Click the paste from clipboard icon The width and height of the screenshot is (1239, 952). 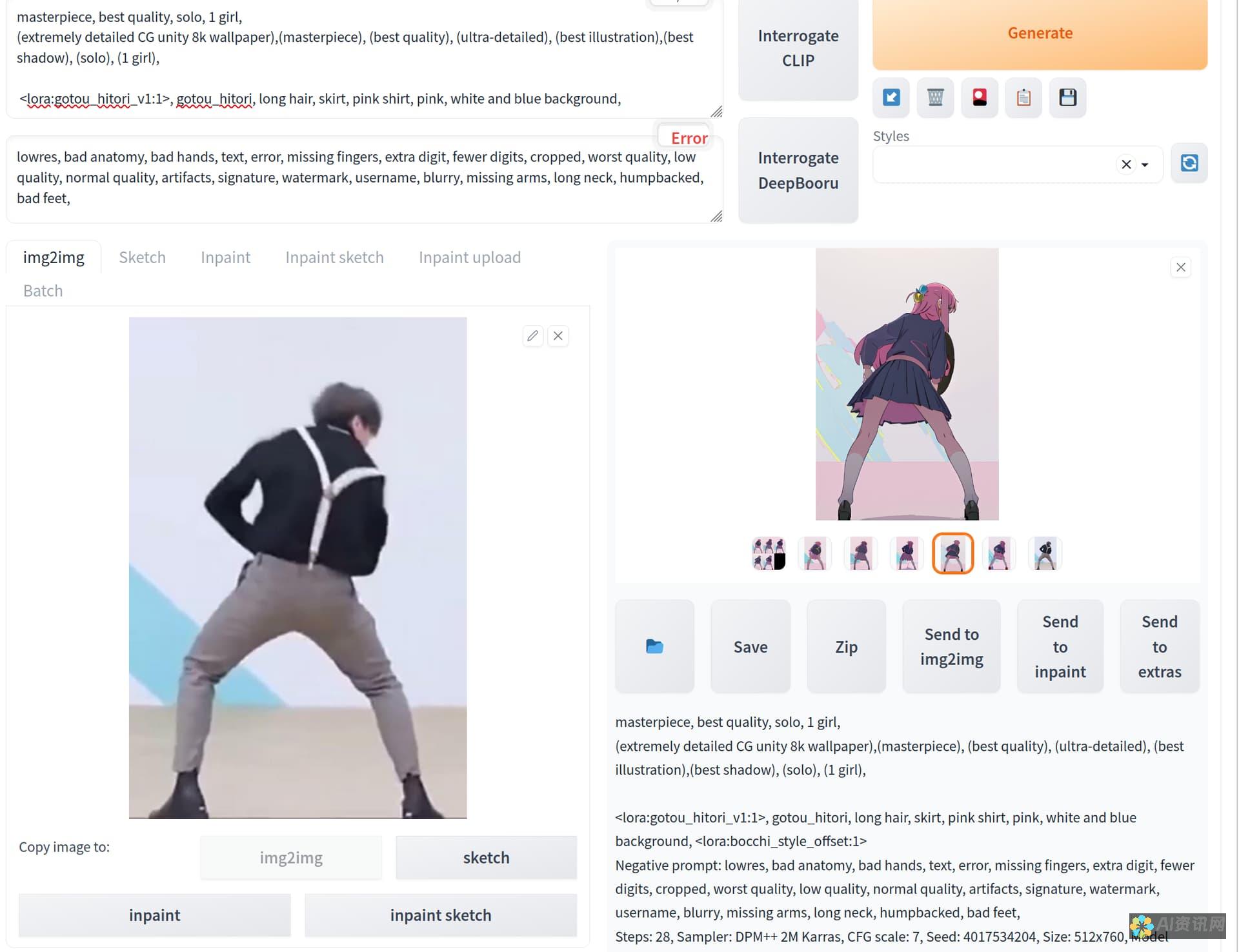click(1023, 98)
